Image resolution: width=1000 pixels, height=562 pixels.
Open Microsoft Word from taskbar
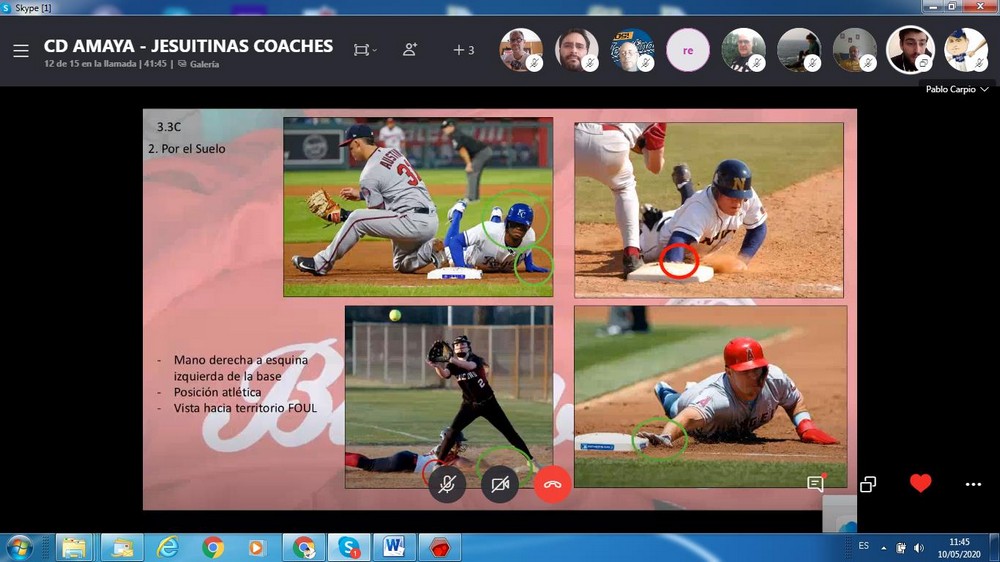[x=392, y=547]
